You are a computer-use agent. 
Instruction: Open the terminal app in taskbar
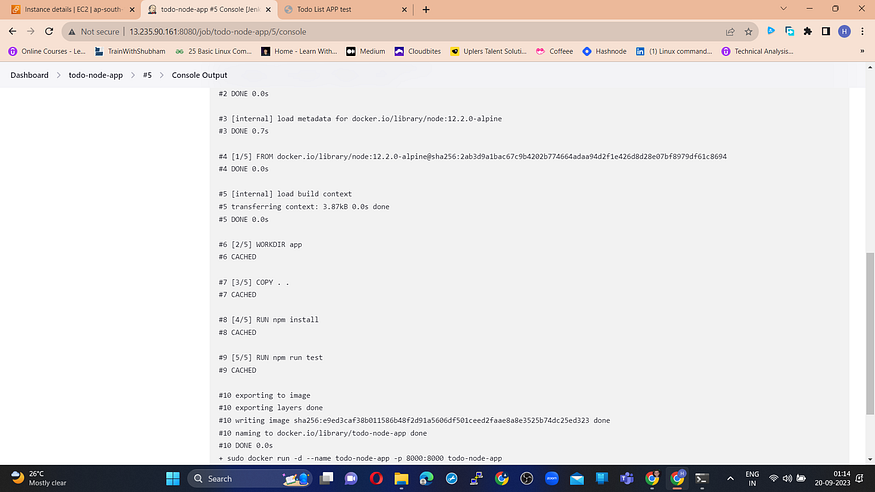pyautogui.click(x=702, y=479)
